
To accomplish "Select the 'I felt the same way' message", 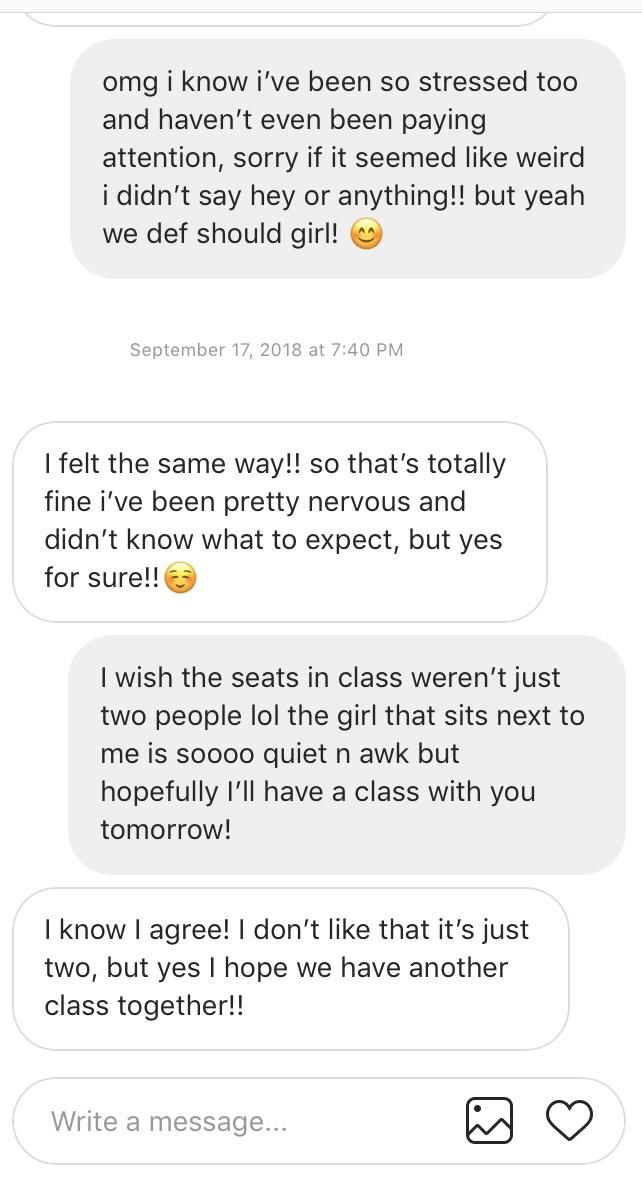I will point(280,521).
